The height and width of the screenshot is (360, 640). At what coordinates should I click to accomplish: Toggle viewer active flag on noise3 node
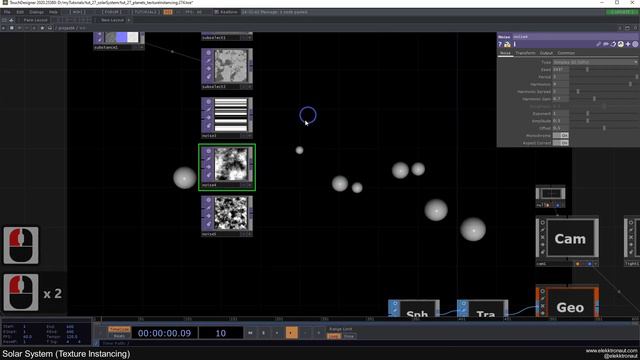pos(208,102)
